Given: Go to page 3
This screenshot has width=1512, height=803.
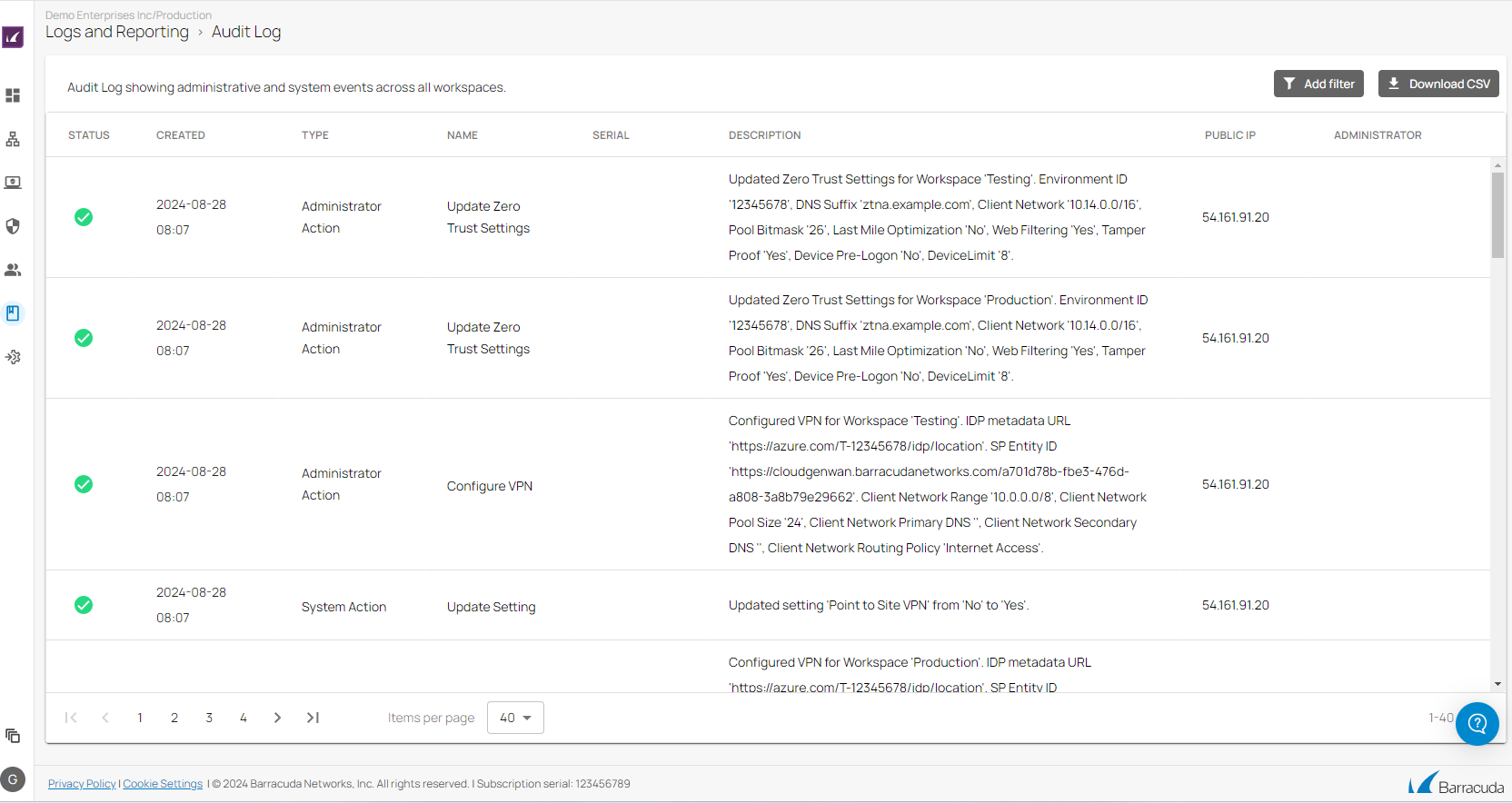Looking at the screenshot, I should tap(209, 718).
